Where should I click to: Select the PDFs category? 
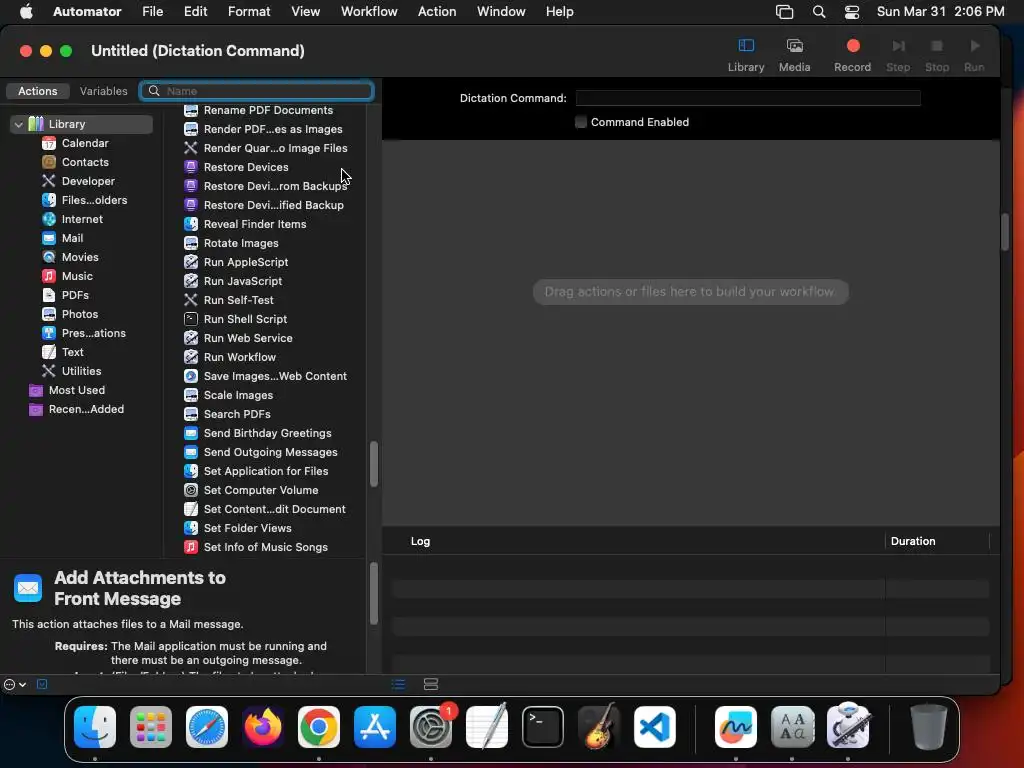coord(75,295)
